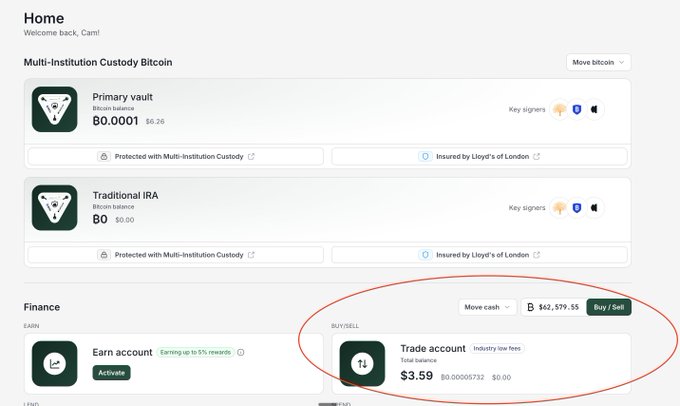Click the ₿0.00005732 trade balance value
This screenshot has height=406, width=680.
tap(462, 377)
